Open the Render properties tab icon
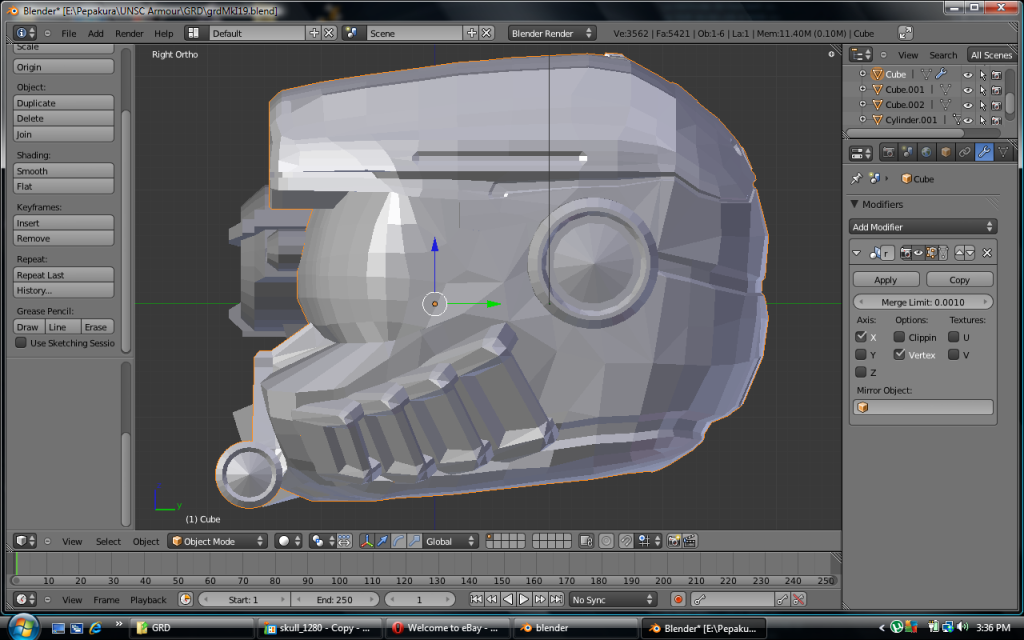 tap(888, 153)
